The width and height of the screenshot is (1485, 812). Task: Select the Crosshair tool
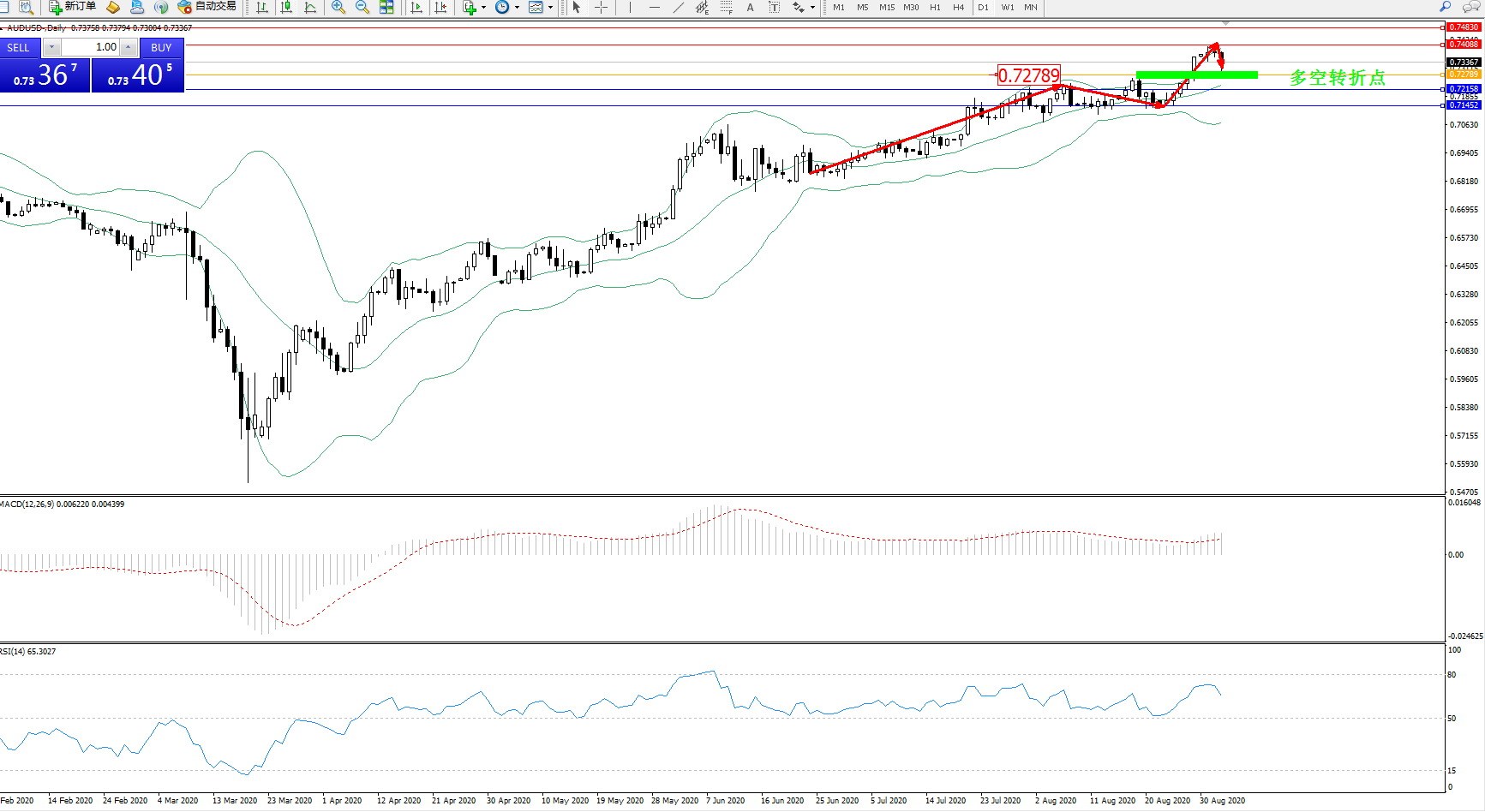[602, 7]
